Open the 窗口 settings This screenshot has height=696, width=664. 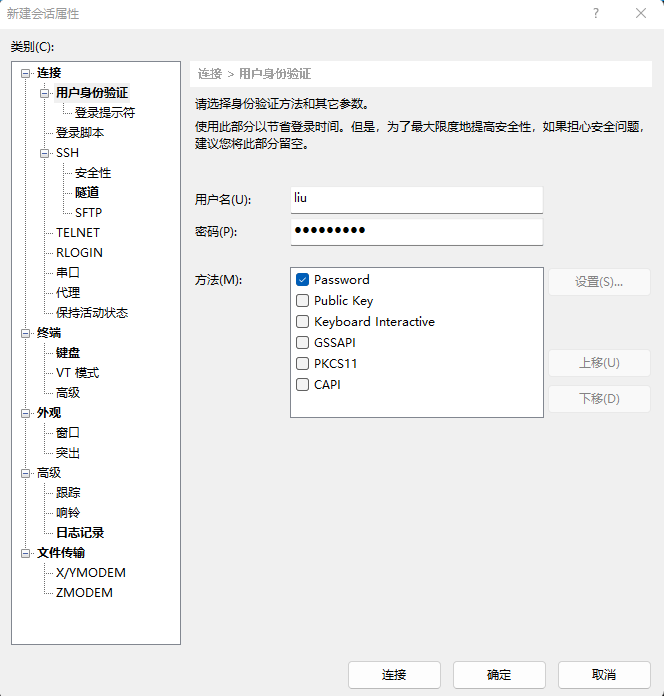(x=68, y=433)
